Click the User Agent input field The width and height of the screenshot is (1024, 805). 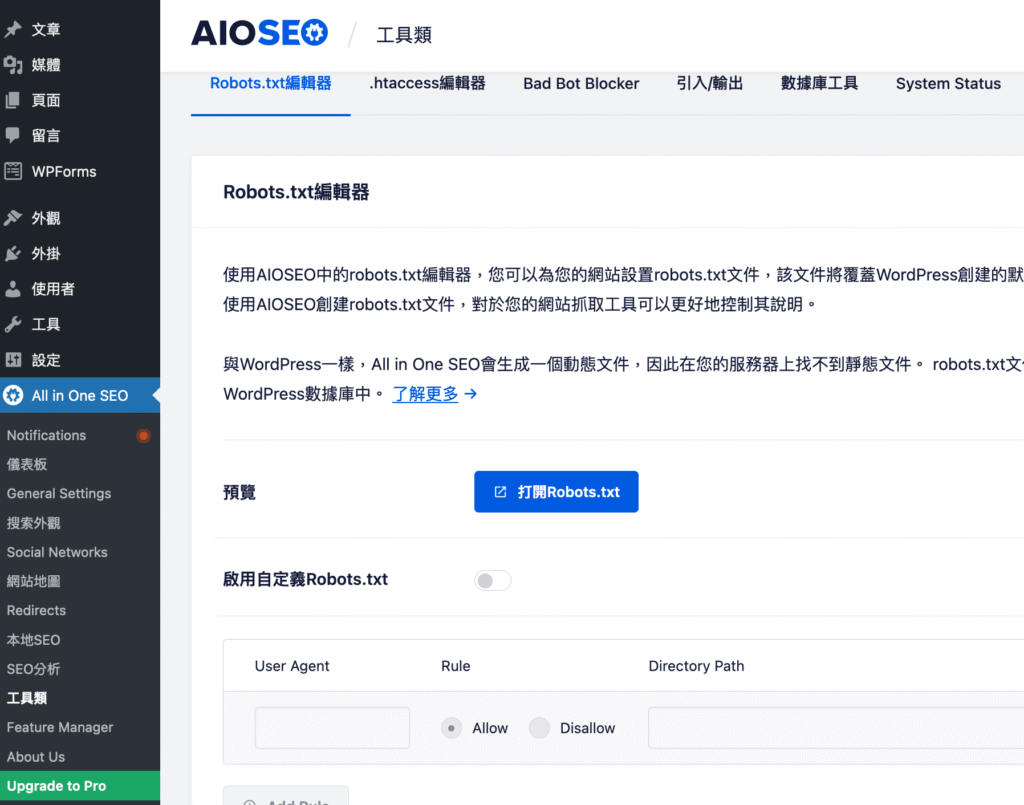pos(332,727)
